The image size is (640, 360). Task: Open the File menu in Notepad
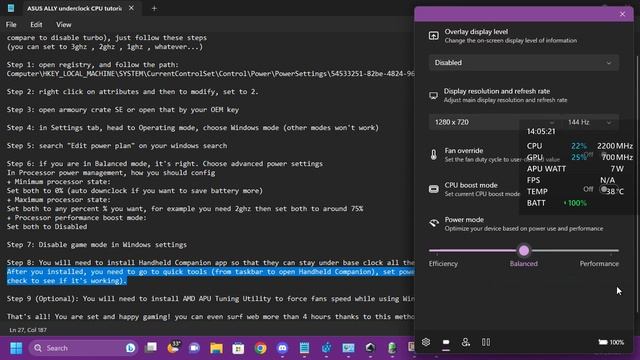click(x=11, y=25)
